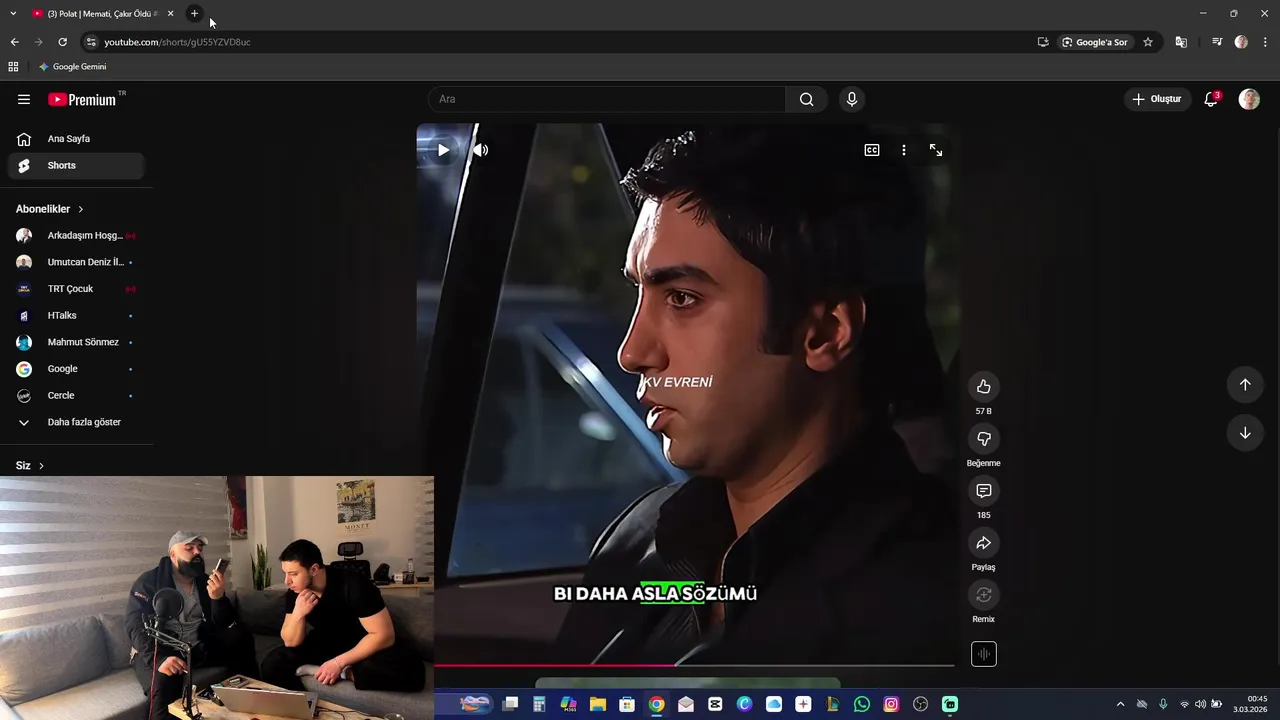
Task: Open the YouTube hamburger guide menu
Action: point(24,99)
